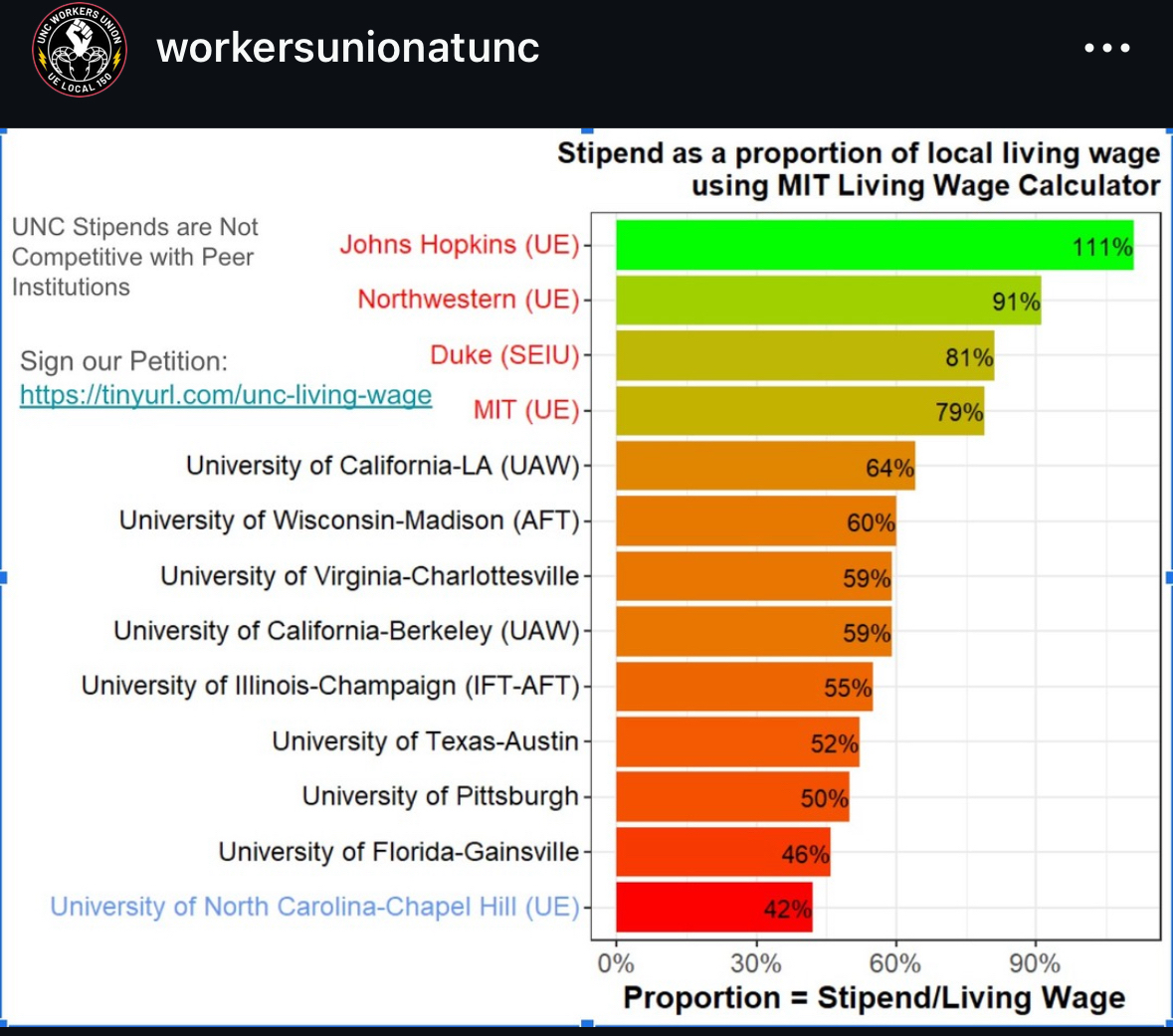Click the MIT (UE) axis label
Screen dimensions: 1173x1036
point(526,410)
